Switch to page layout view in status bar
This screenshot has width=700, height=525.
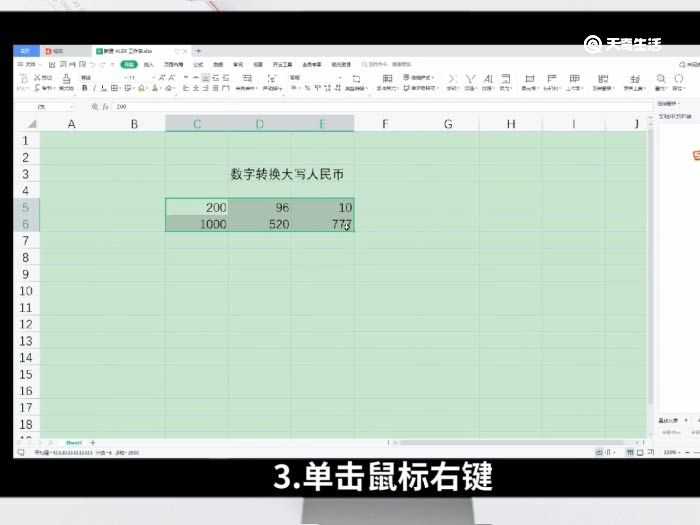(640, 452)
